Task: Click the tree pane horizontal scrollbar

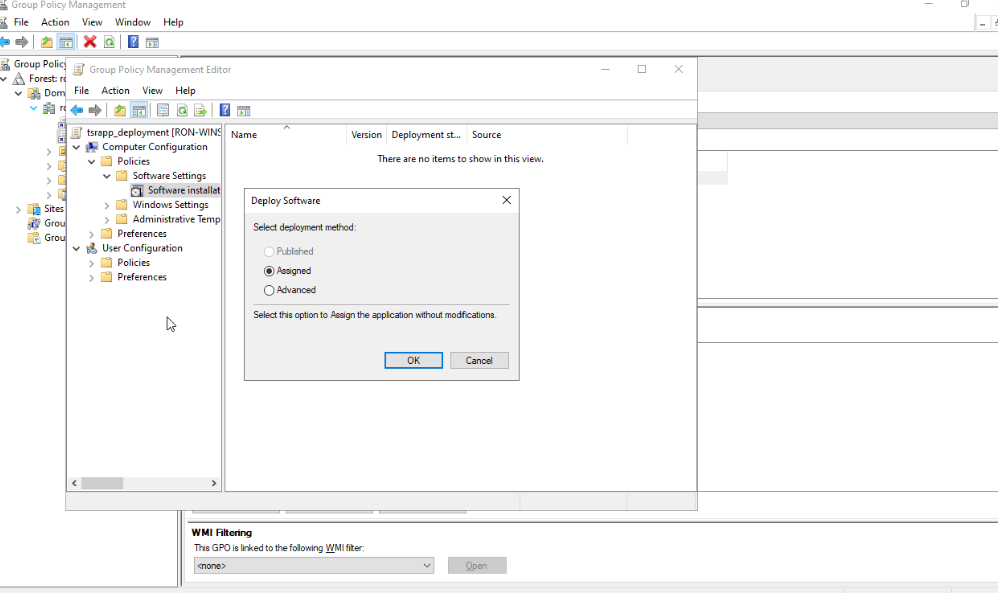Action: (x=102, y=483)
